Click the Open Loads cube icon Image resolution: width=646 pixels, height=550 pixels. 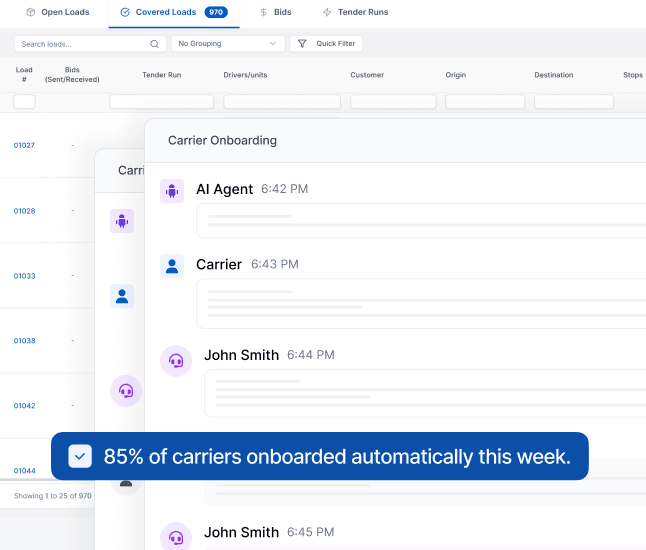[30, 12]
